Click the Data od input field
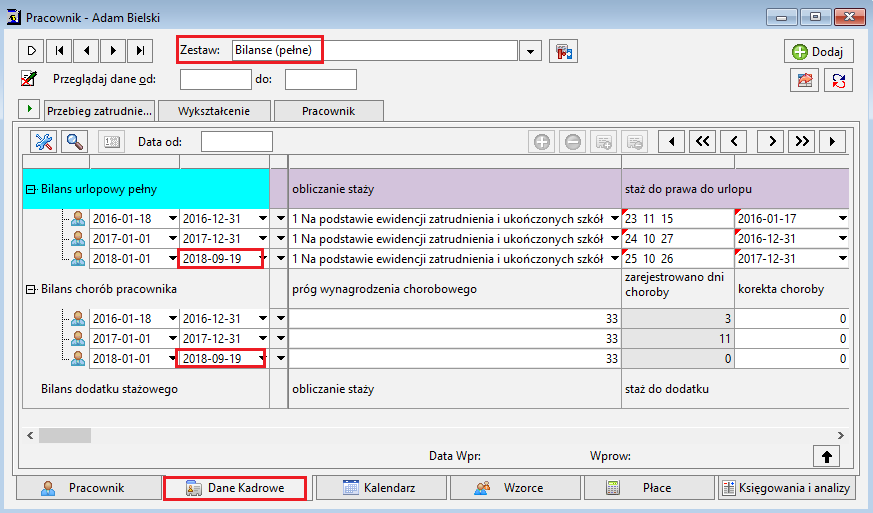 point(237,141)
